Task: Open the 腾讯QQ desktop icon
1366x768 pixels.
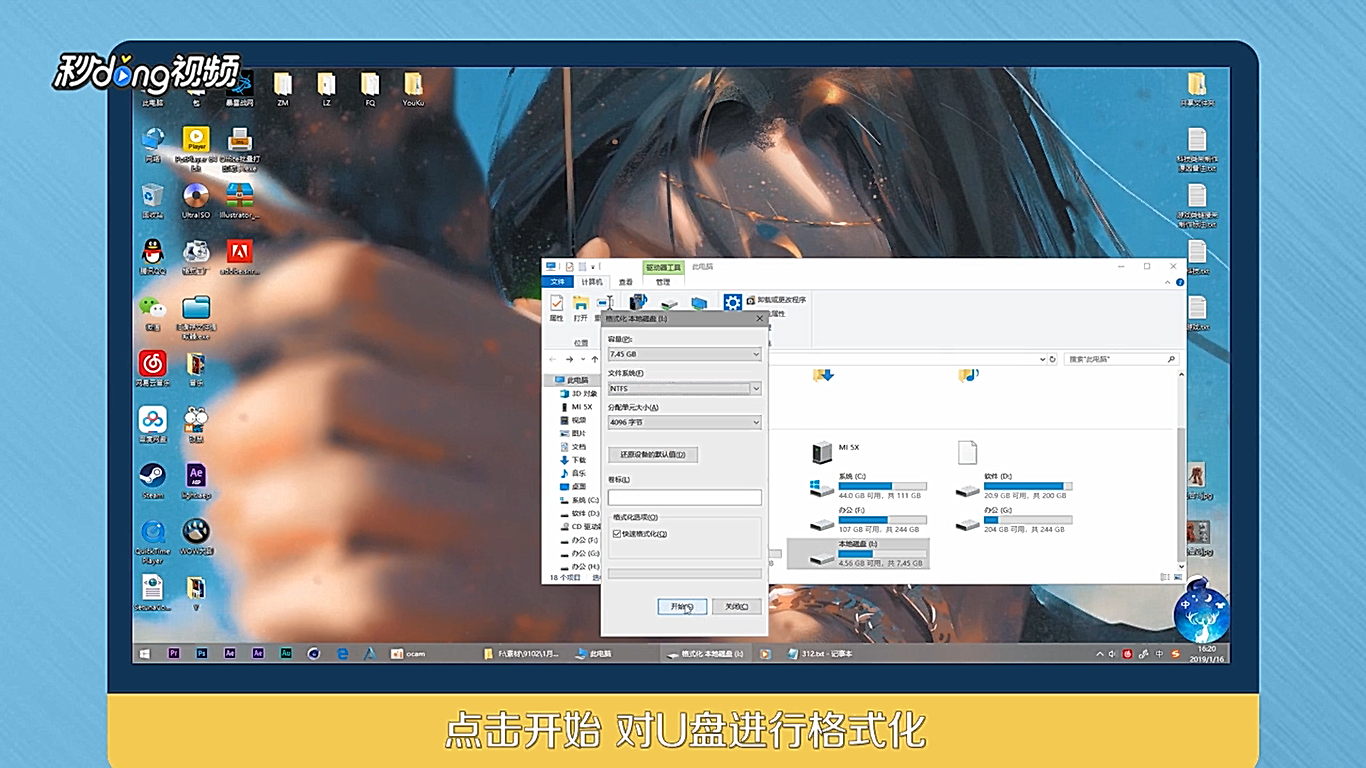Action: coord(152,257)
